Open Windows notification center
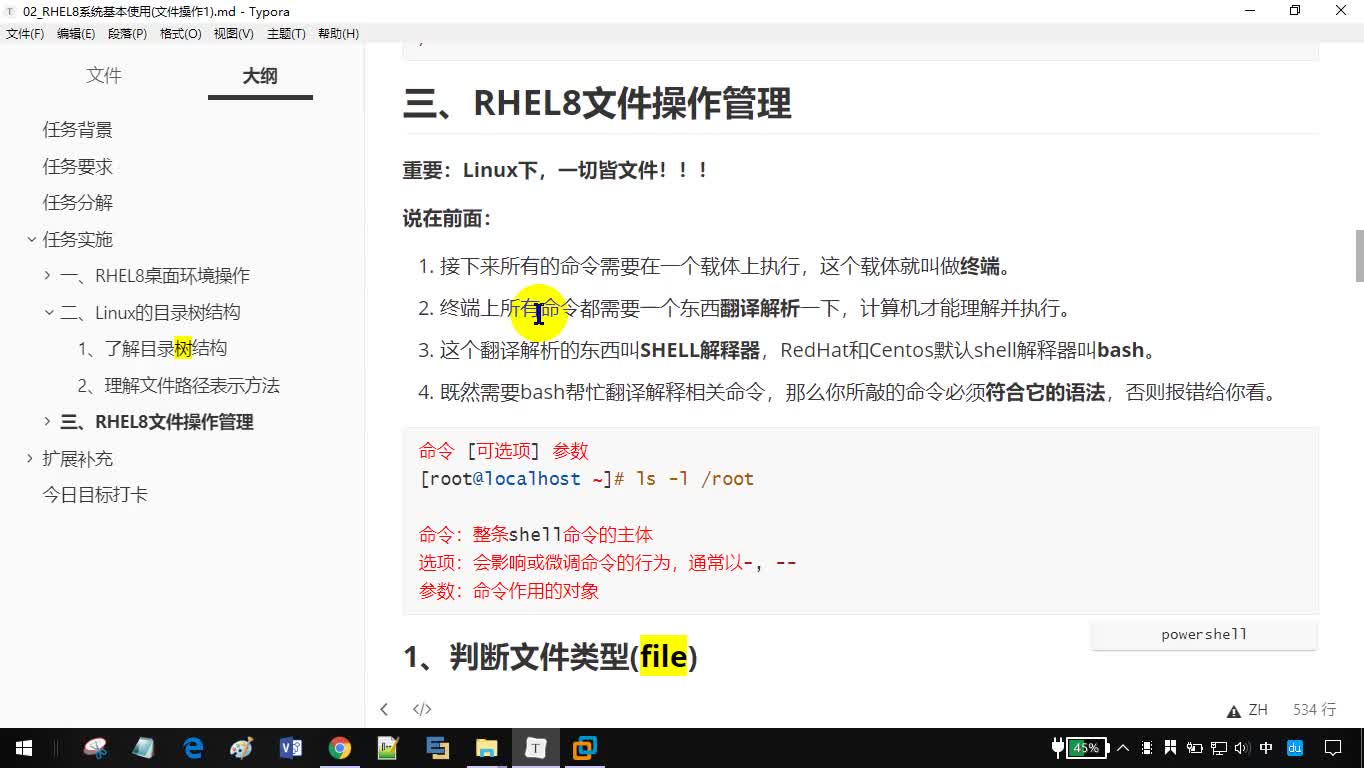Image resolution: width=1364 pixels, height=768 pixels. tap(1333, 747)
